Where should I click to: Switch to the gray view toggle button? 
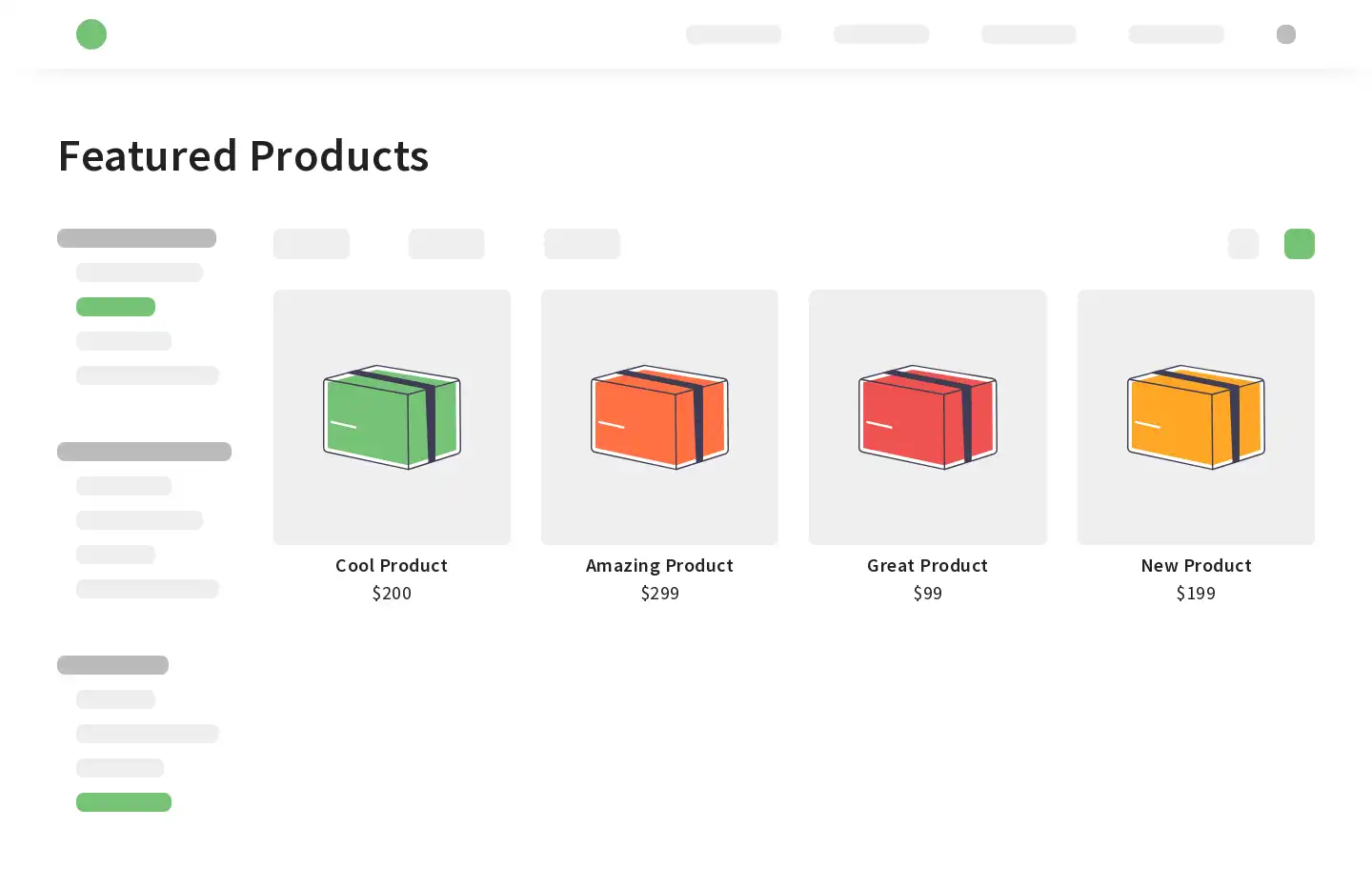[1243, 244]
